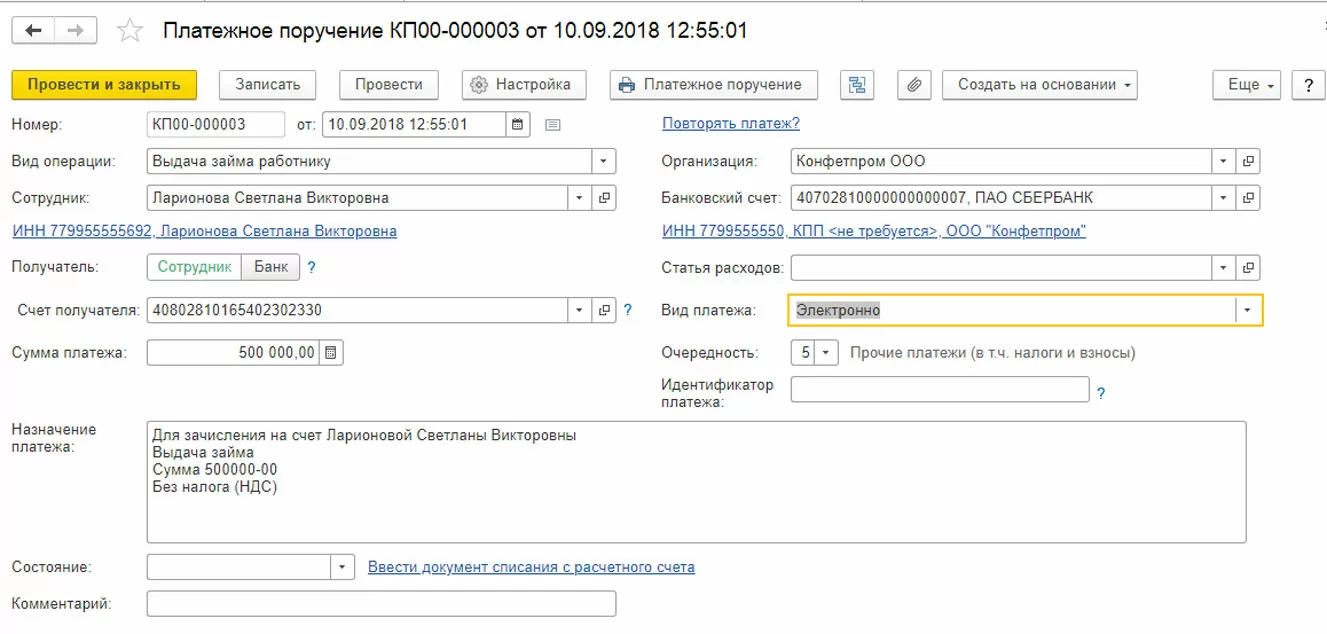
Task: Follow the Повторять платеж? link
Action: [730, 124]
